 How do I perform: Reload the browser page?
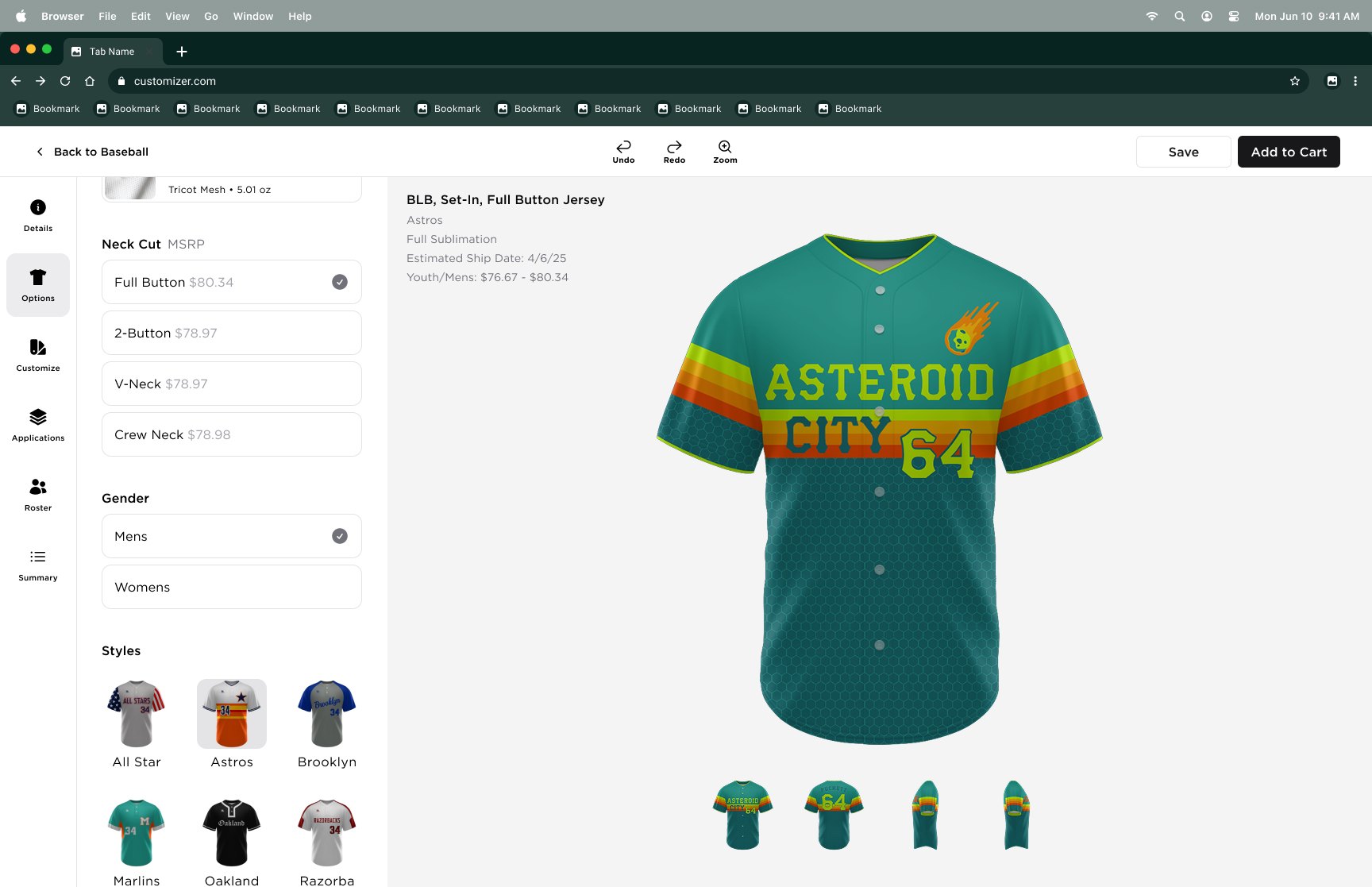click(x=65, y=81)
